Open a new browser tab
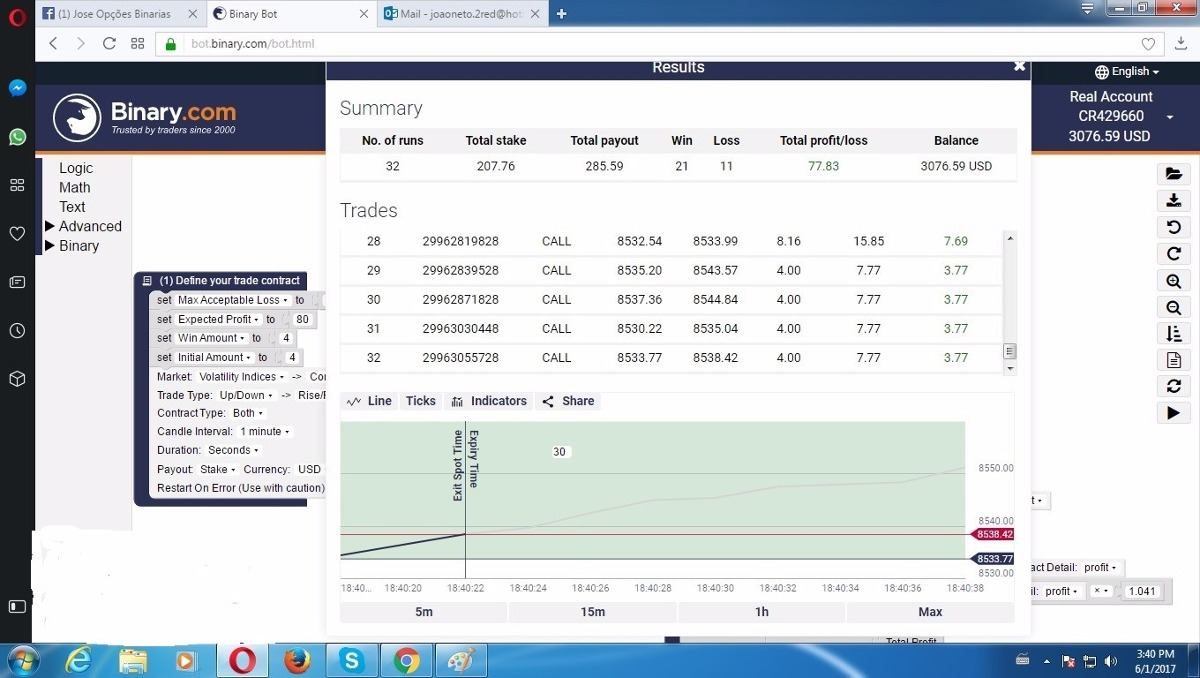The width and height of the screenshot is (1200, 678). click(562, 14)
